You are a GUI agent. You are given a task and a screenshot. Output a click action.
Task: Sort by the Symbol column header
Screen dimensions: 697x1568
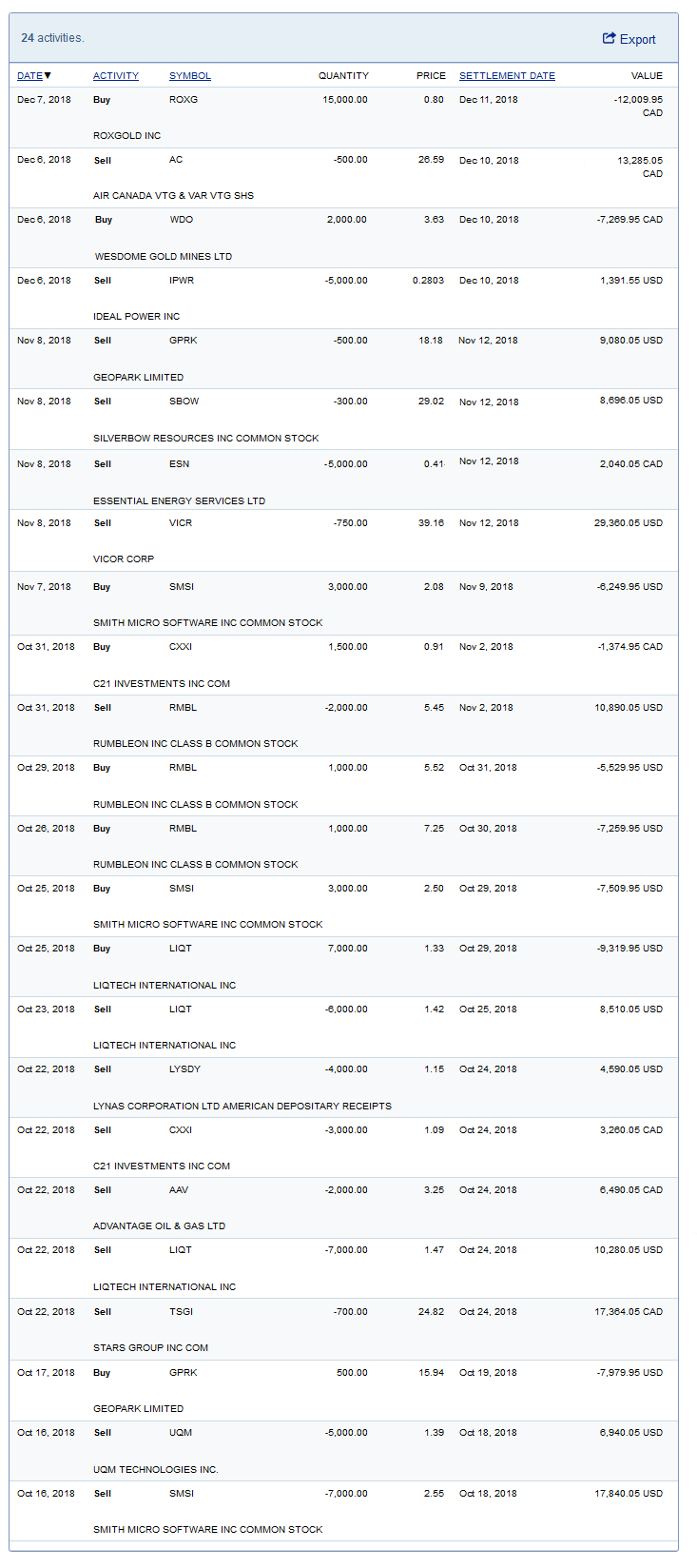[x=190, y=76]
